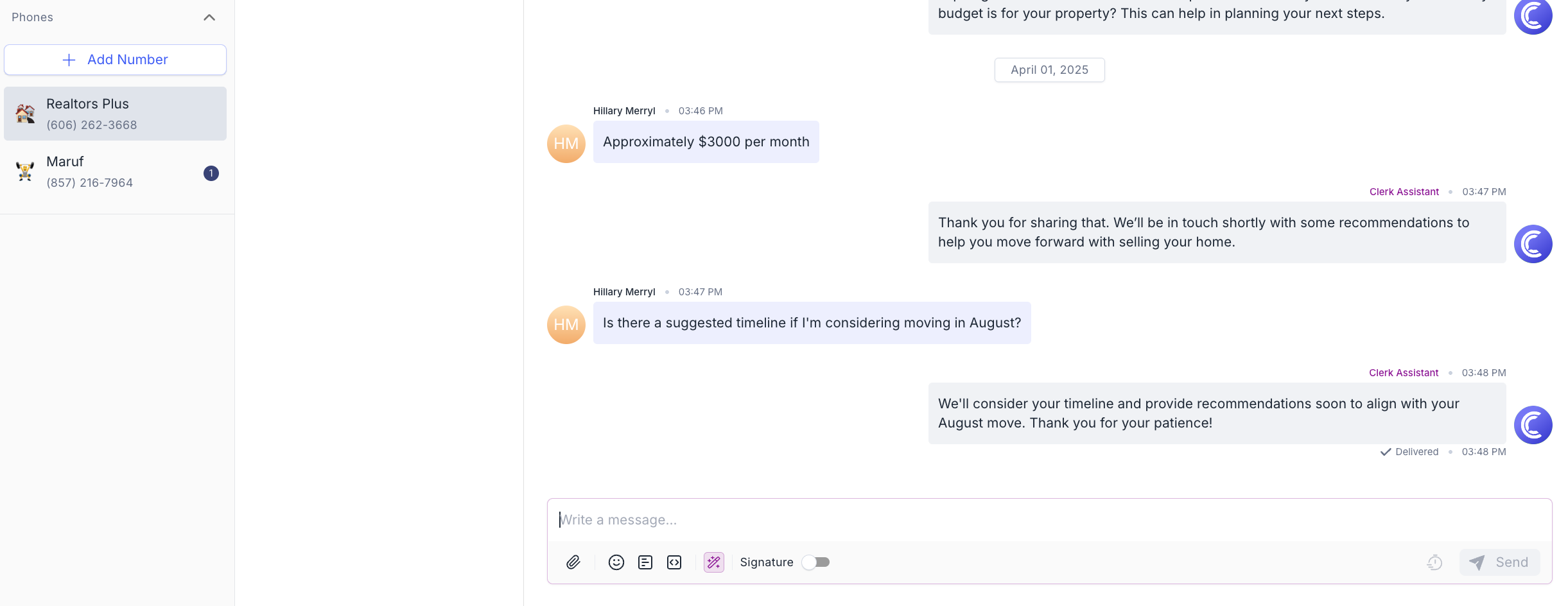This screenshot has height=606, width=1568.
Task: Collapse the Phones section chevron
Action: click(x=209, y=17)
